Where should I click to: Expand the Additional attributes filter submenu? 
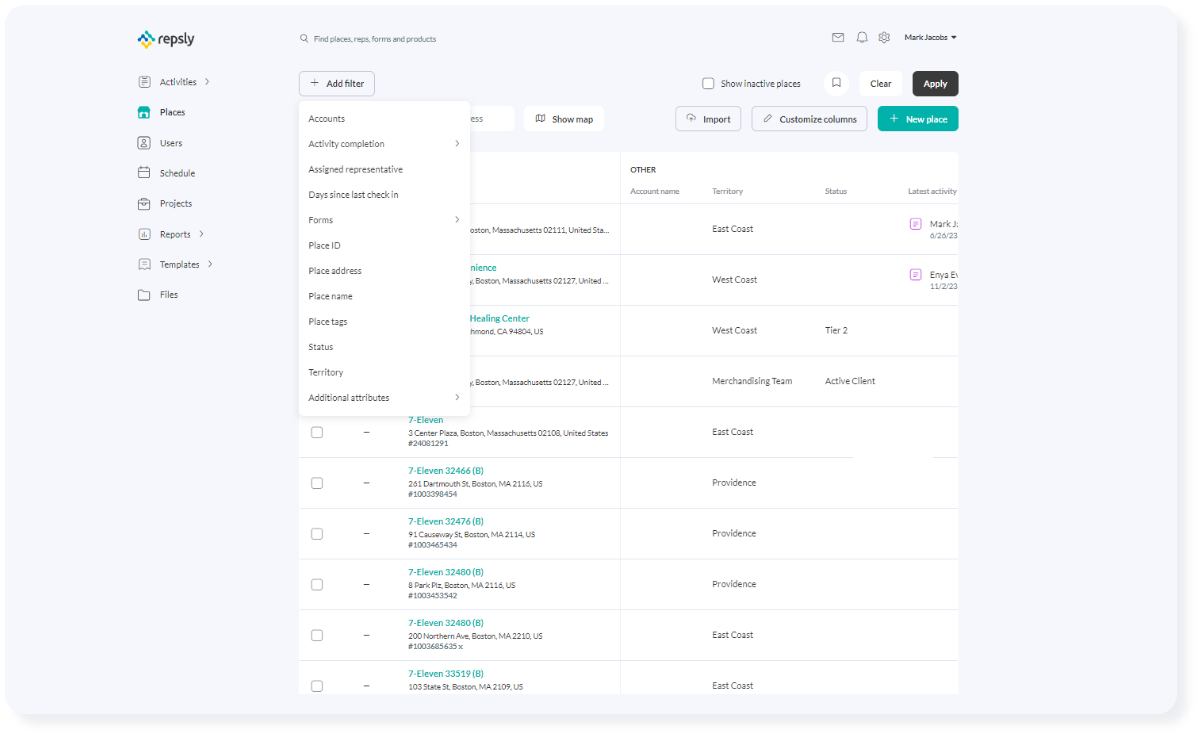pyautogui.click(x=383, y=398)
